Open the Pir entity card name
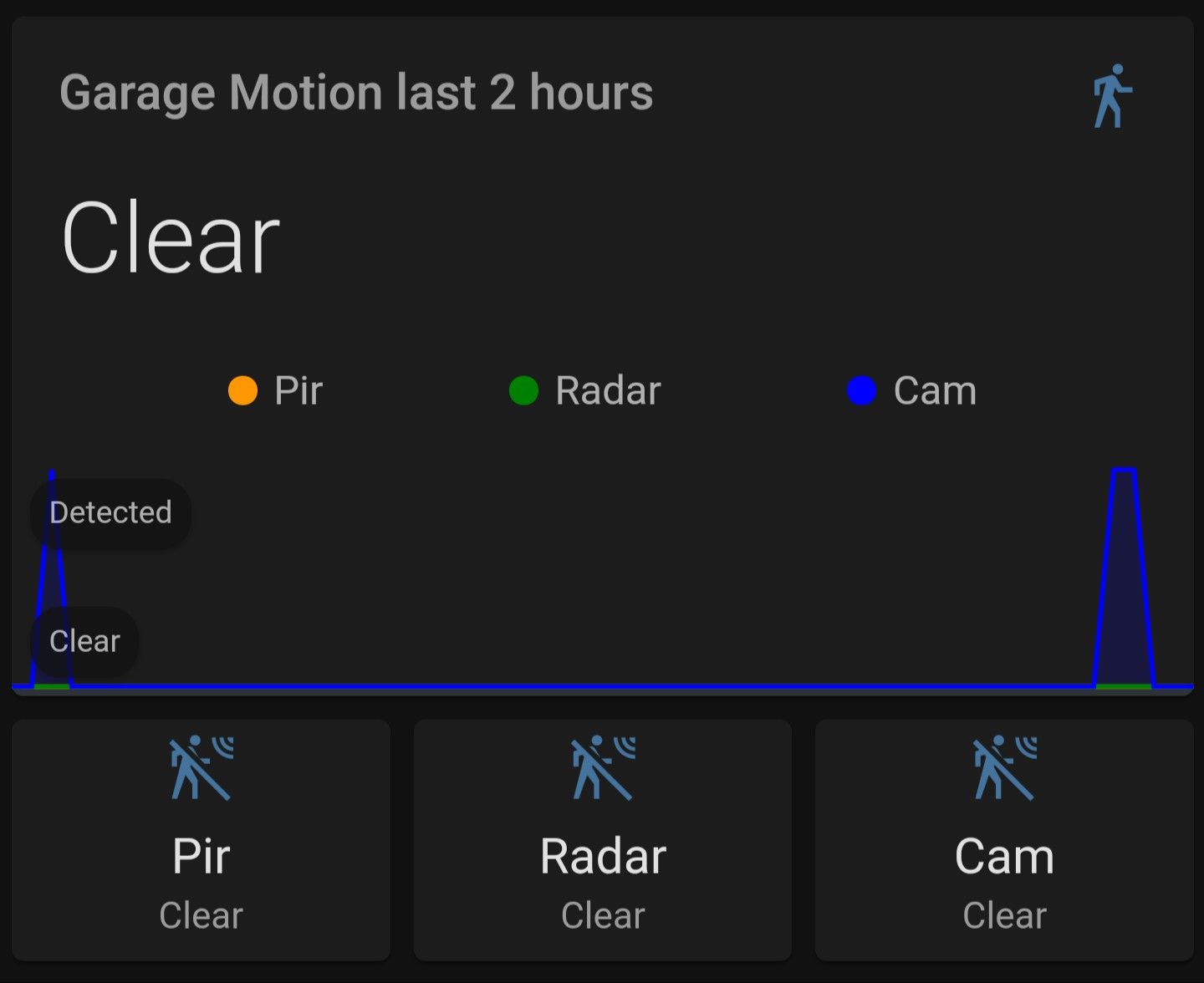Viewport: 1204px width, 983px height. pyautogui.click(x=202, y=856)
